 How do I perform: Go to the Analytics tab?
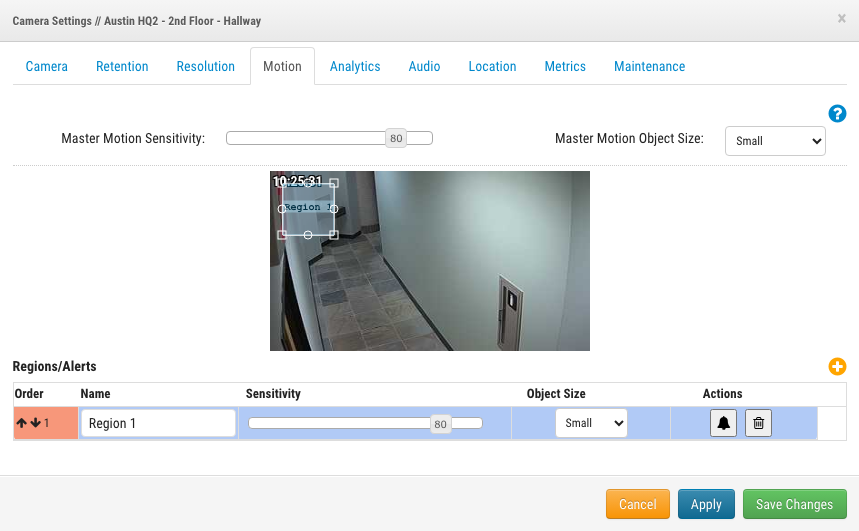click(x=355, y=67)
